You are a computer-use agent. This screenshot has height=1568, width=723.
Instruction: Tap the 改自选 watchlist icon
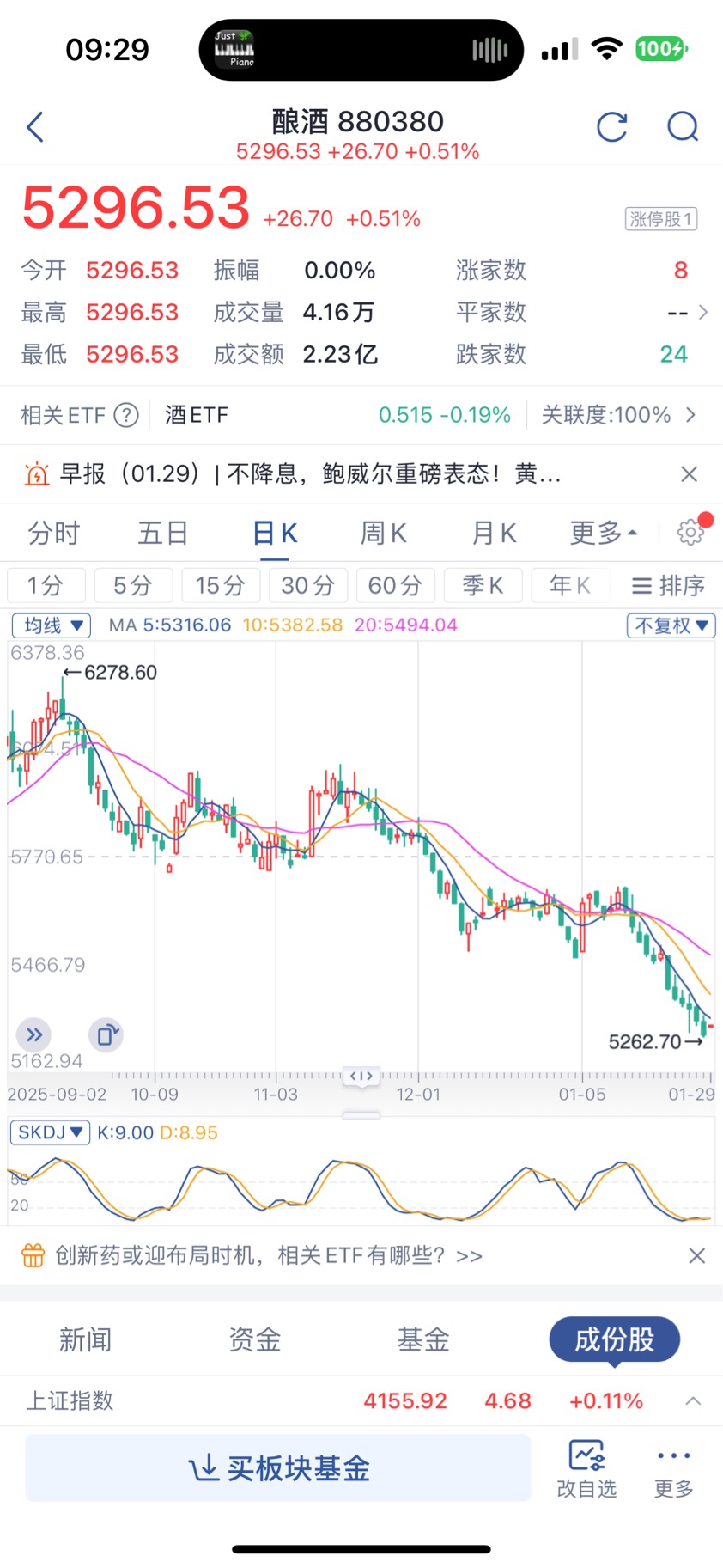coord(586,1468)
